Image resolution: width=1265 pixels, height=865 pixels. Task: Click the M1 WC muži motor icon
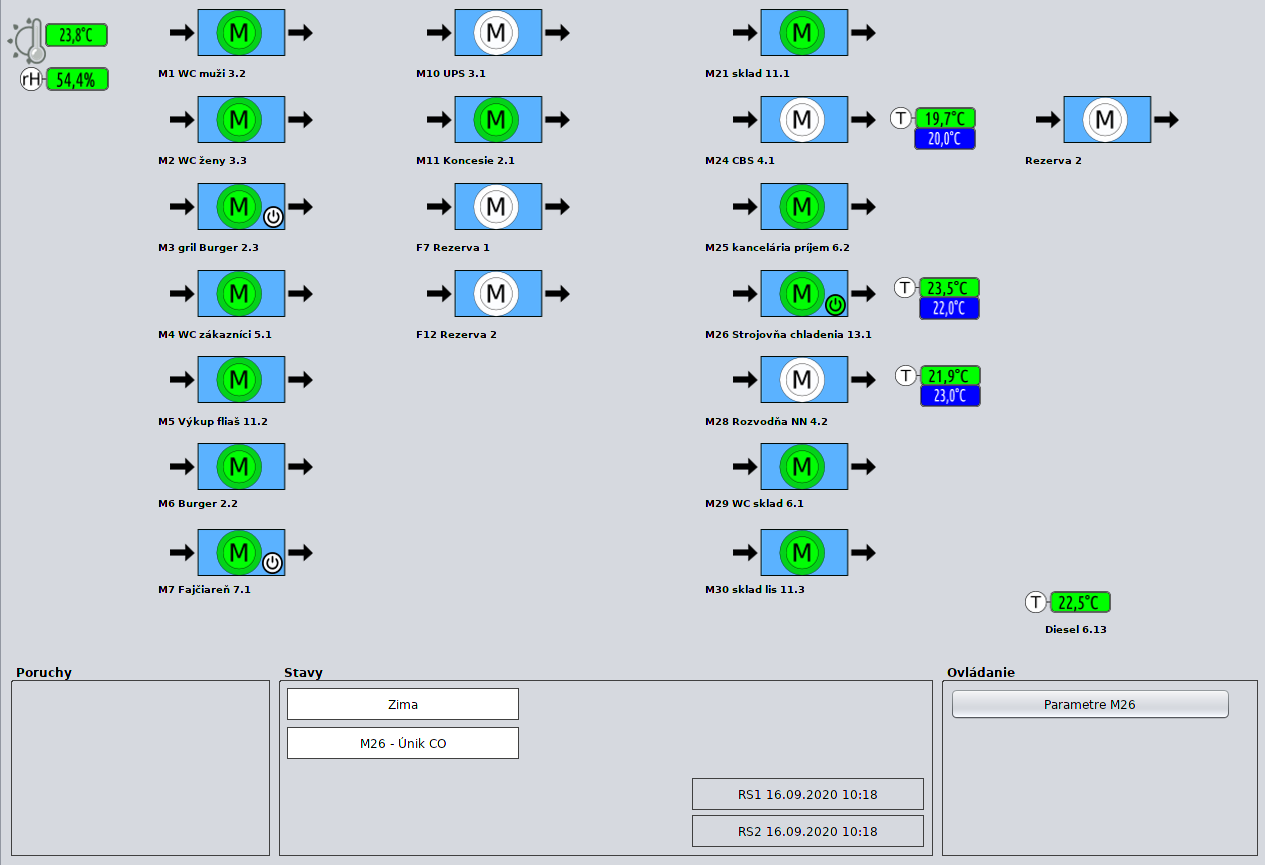[x=239, y=33]
